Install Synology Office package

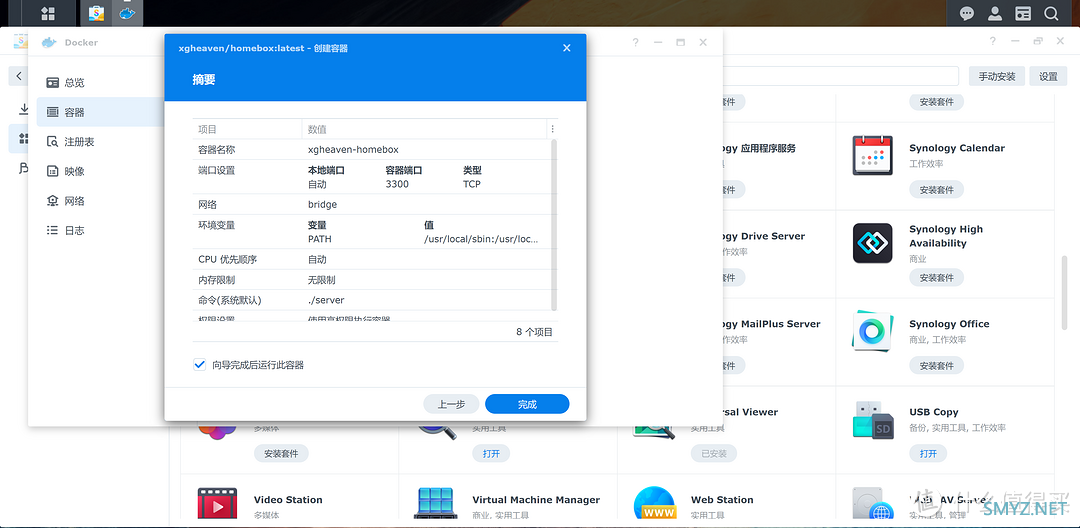point(936,366)
